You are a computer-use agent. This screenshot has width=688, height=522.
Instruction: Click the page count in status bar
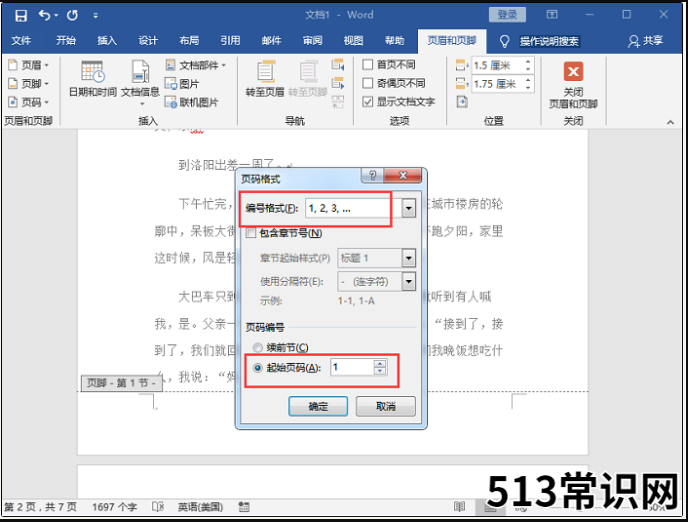point(40,507)
